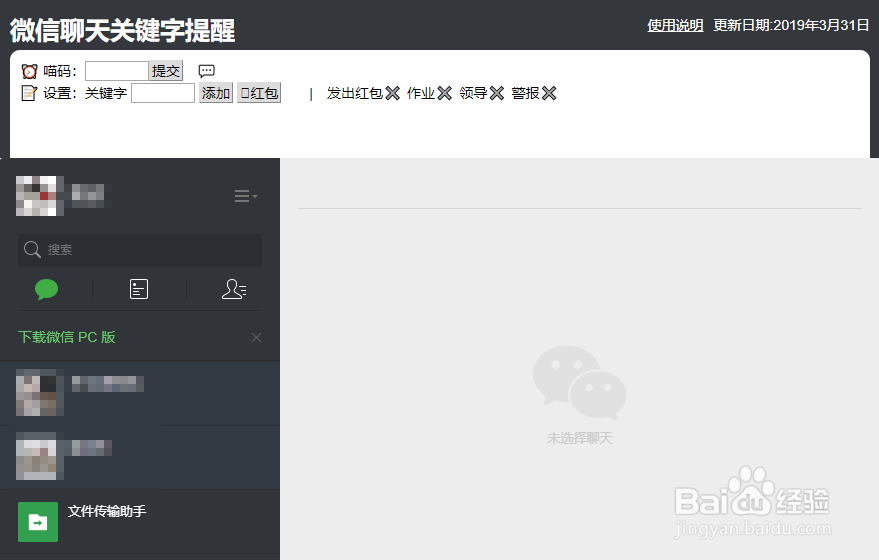Image resolution: width=879 pixels, height=560 pixels.
Task: Click the alarm clock icon beside 喵码
Action: (29, 71)
